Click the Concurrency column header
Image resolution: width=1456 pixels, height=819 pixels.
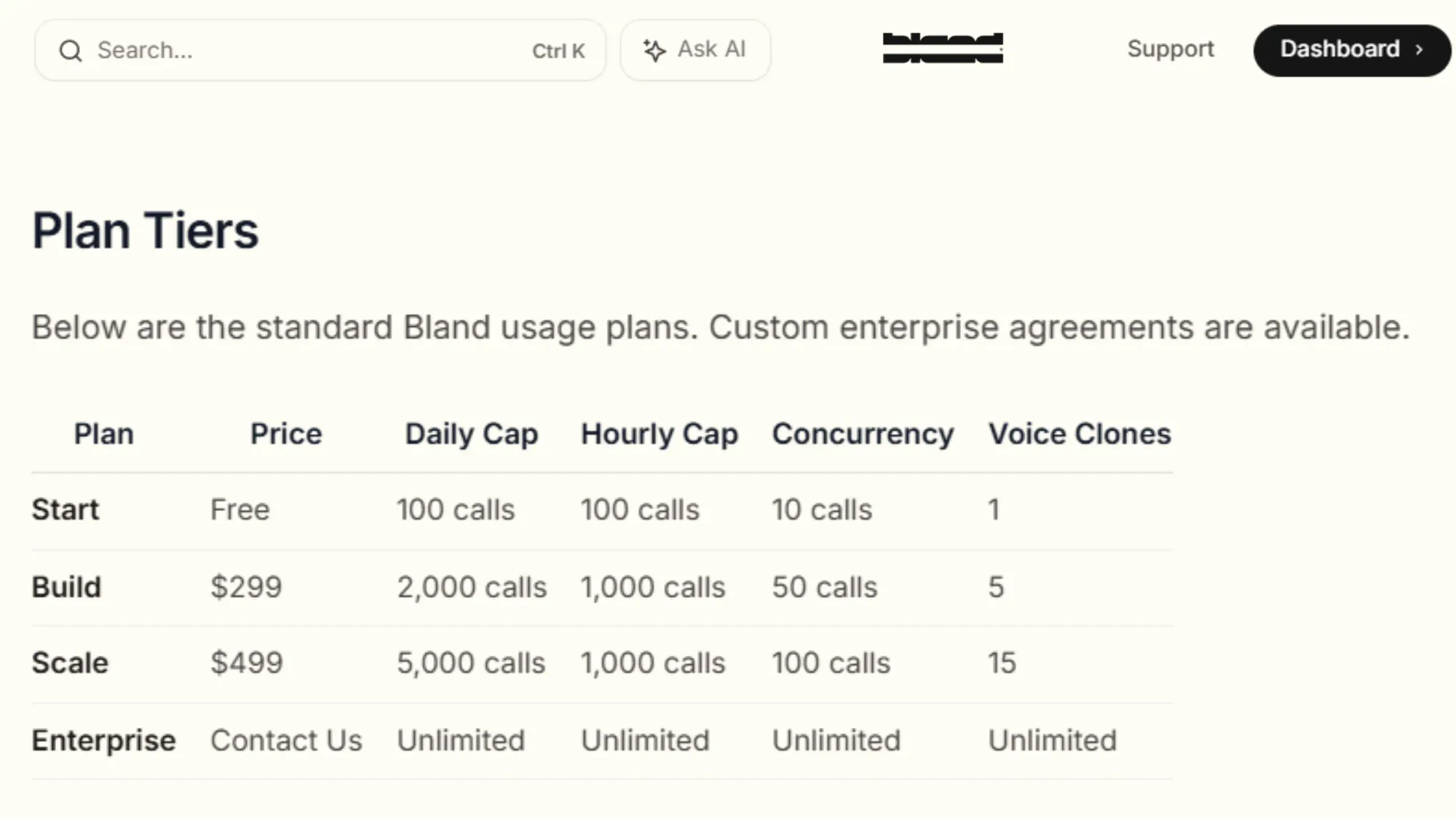point(863,434)
